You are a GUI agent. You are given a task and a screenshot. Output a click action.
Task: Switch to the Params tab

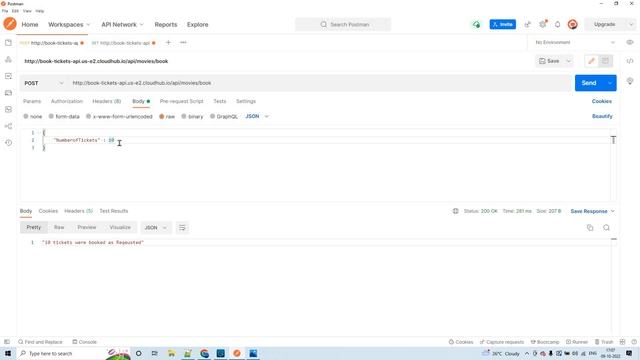32,101
